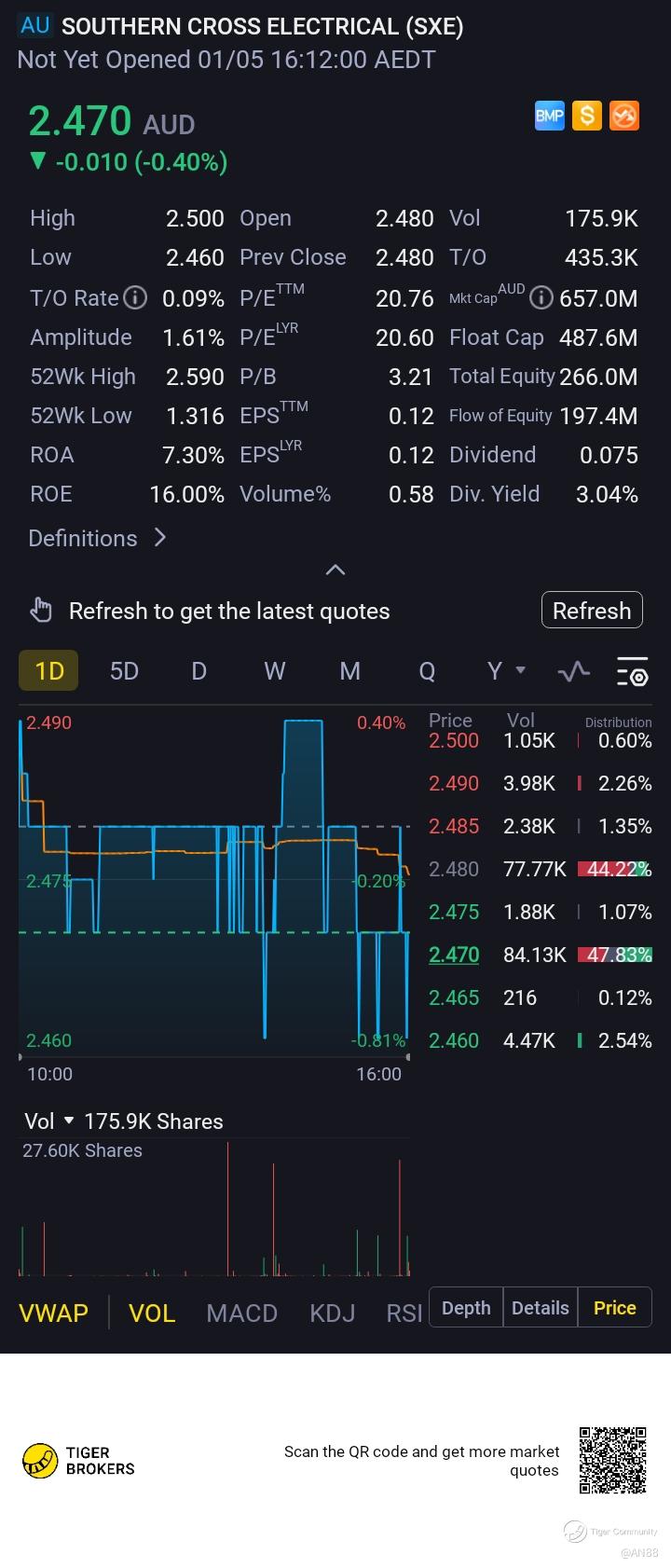Image resolution: width=671 pixels, height=1568 pixels.
Task: Open chart settings list-gear icon
Action: pos(632,671)
